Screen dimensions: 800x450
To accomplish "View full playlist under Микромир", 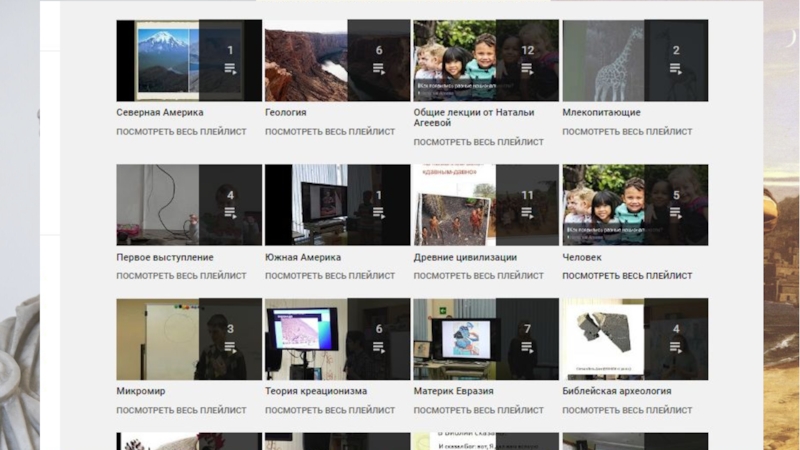I will (181, 410).
